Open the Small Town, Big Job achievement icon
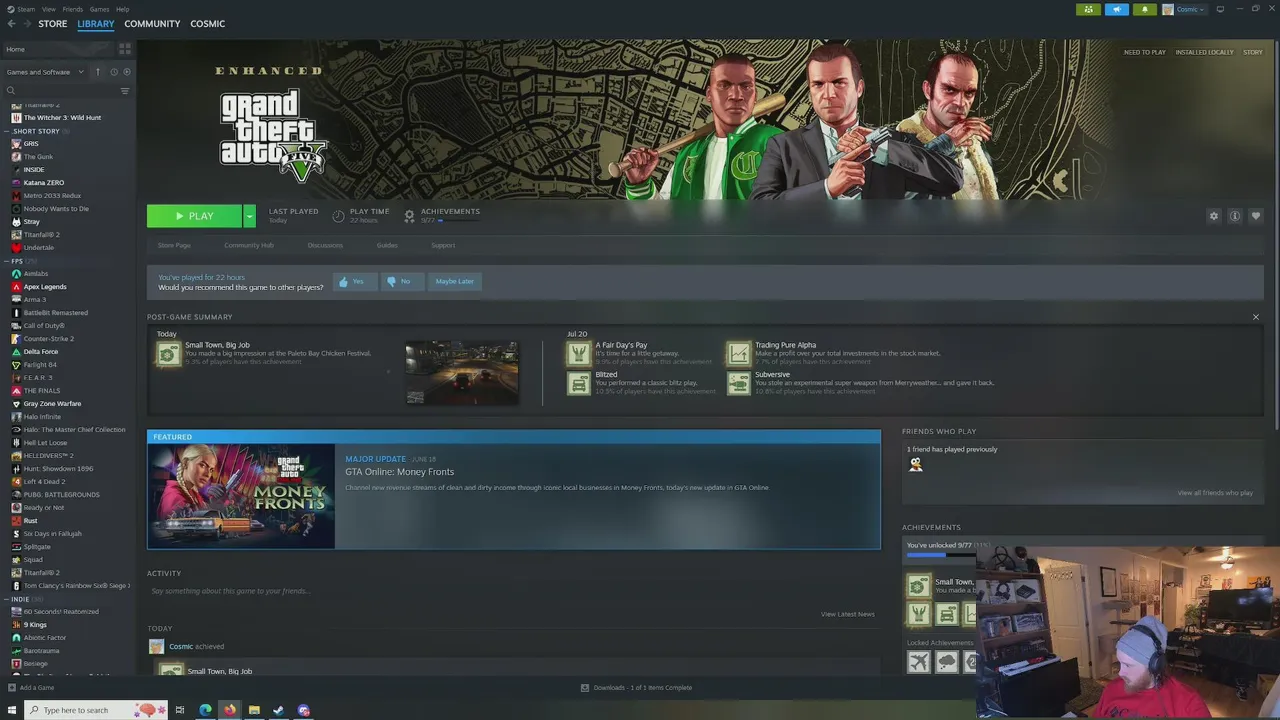Screen dimensions: 1280x720 click(x=168, y=354)
